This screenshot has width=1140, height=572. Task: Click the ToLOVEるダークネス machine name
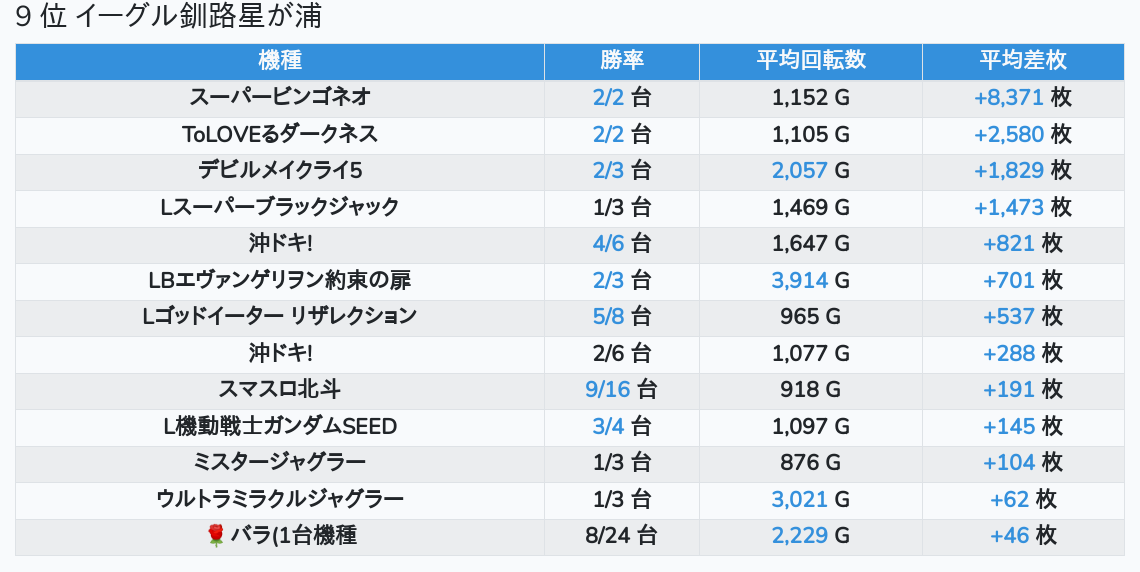tap(280, 134)
